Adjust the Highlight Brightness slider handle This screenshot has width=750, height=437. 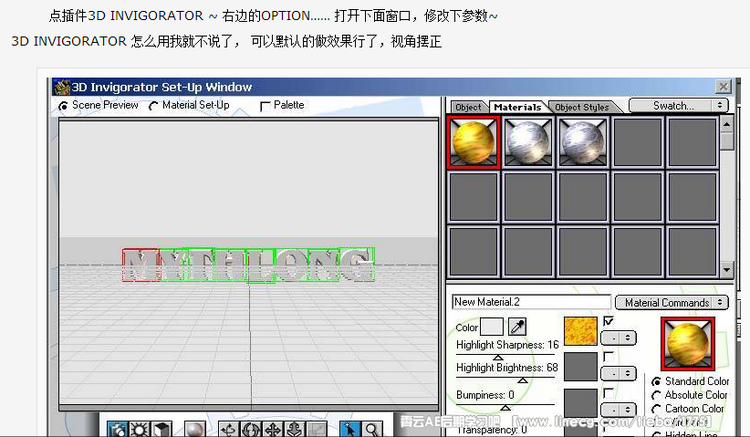[523, 380]
